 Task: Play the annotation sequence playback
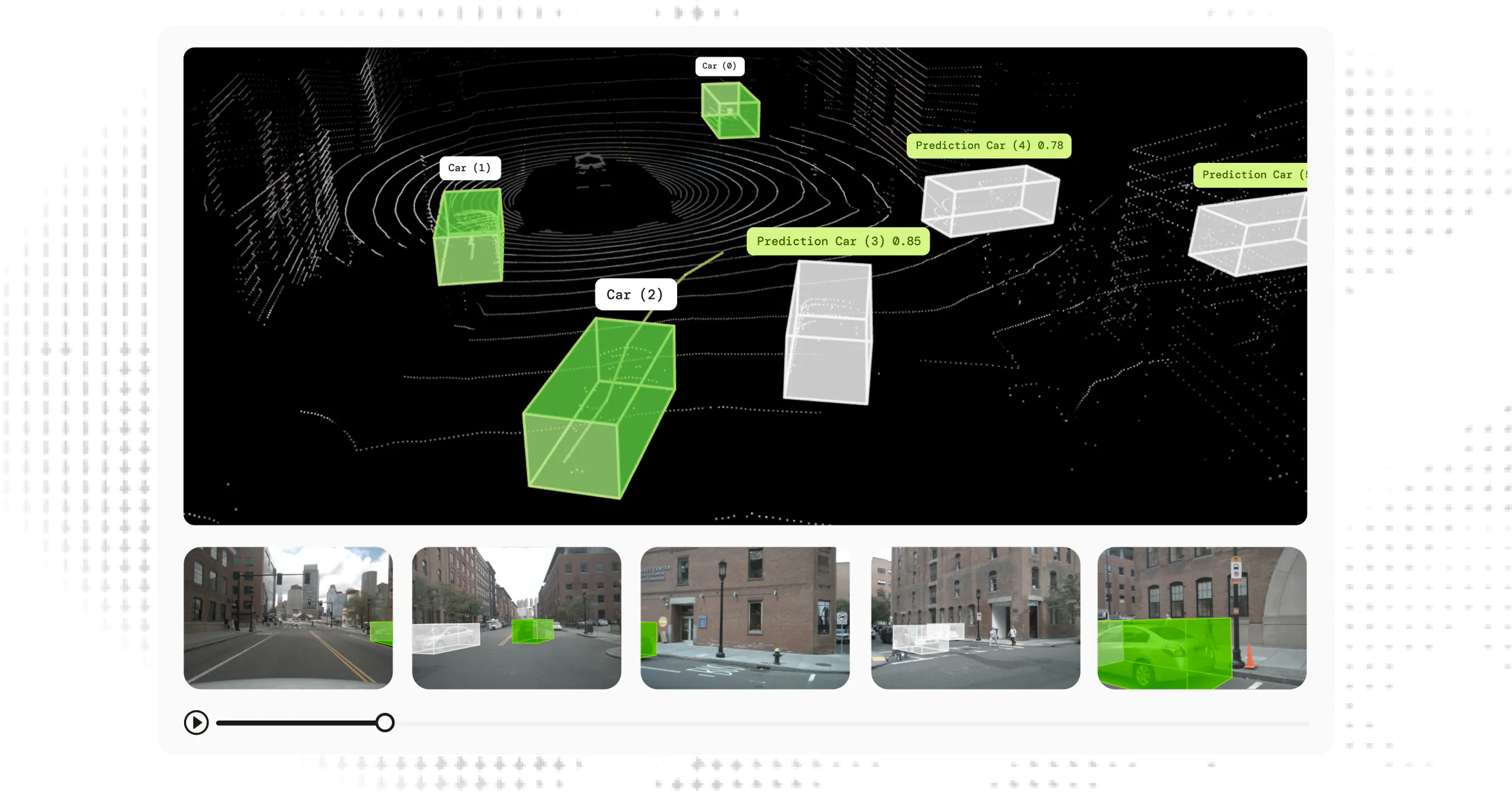[196, 722]
